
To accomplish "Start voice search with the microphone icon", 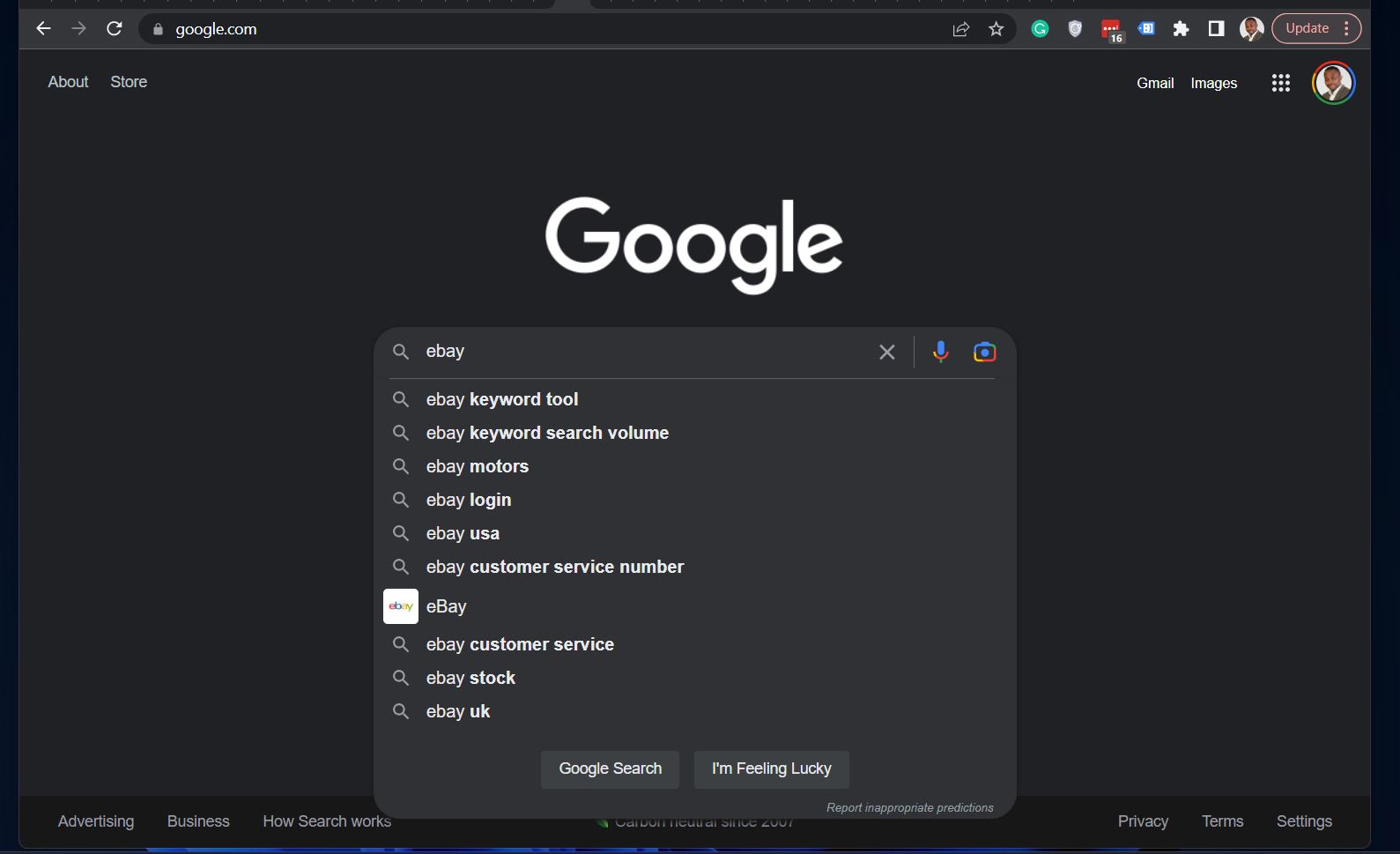I will [941, 352].
